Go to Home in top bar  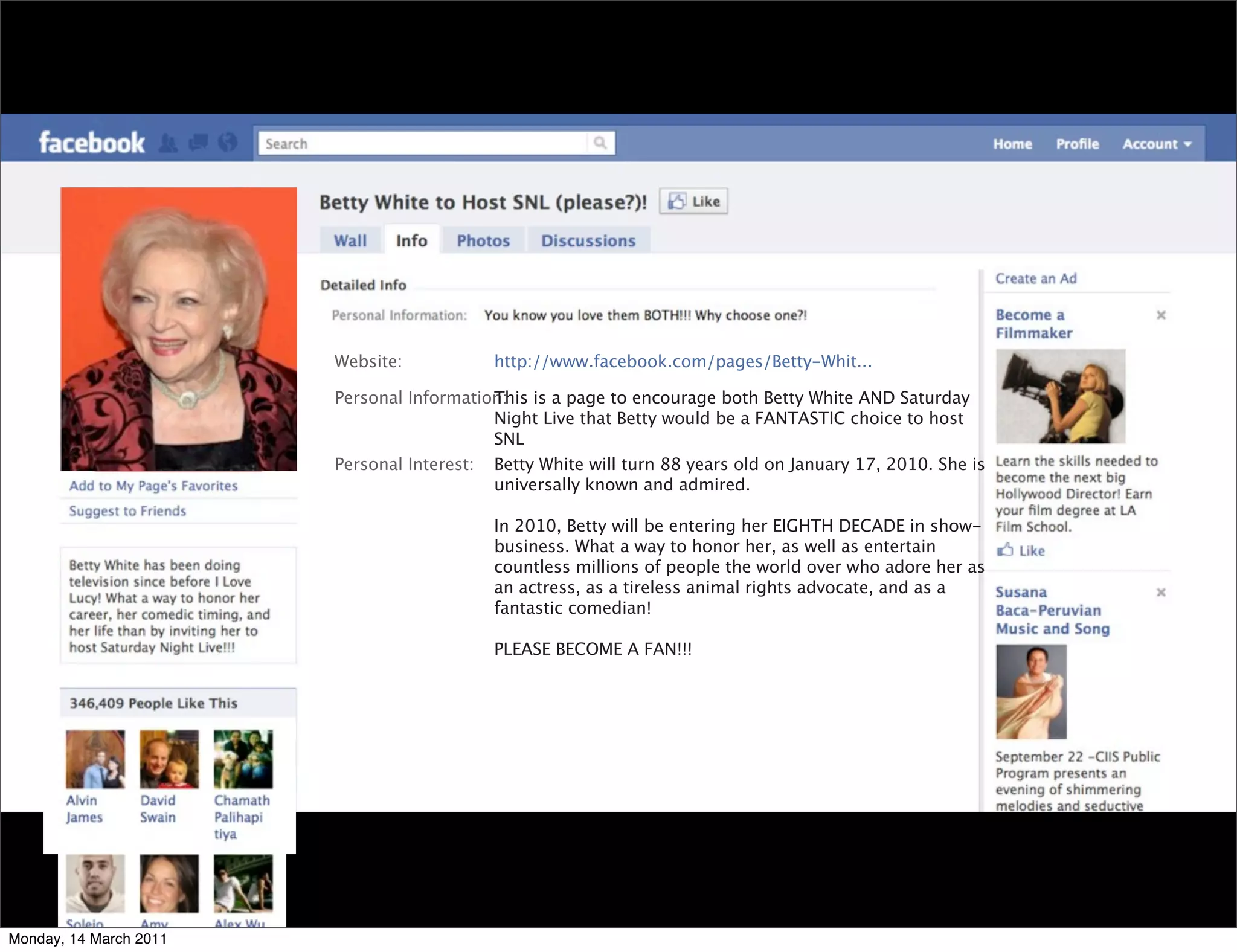pyautogui.click(x=1012, y=144)
